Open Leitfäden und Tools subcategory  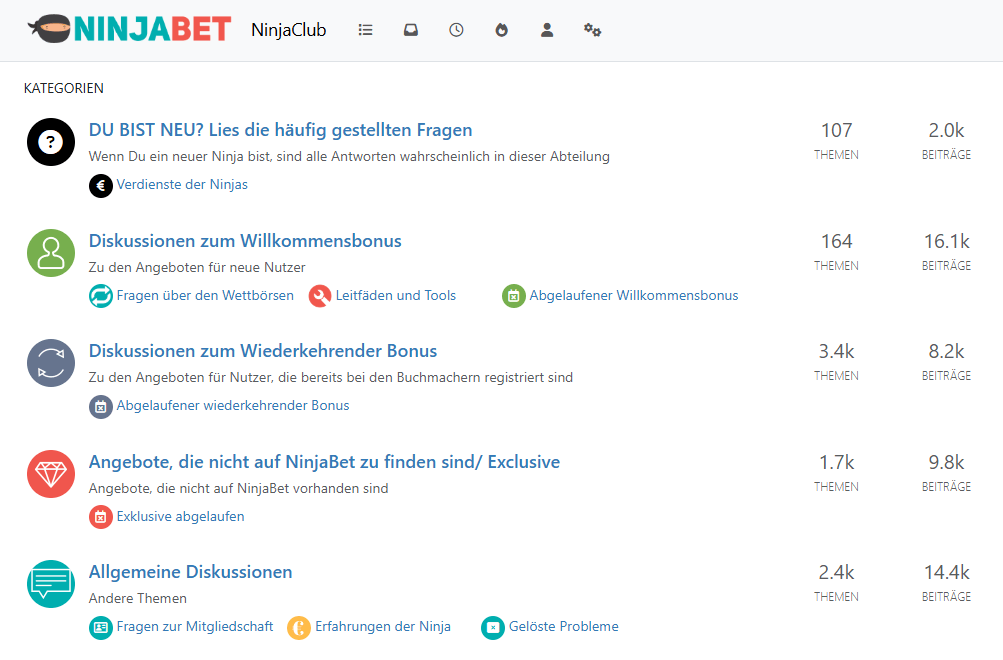(395, 295)
